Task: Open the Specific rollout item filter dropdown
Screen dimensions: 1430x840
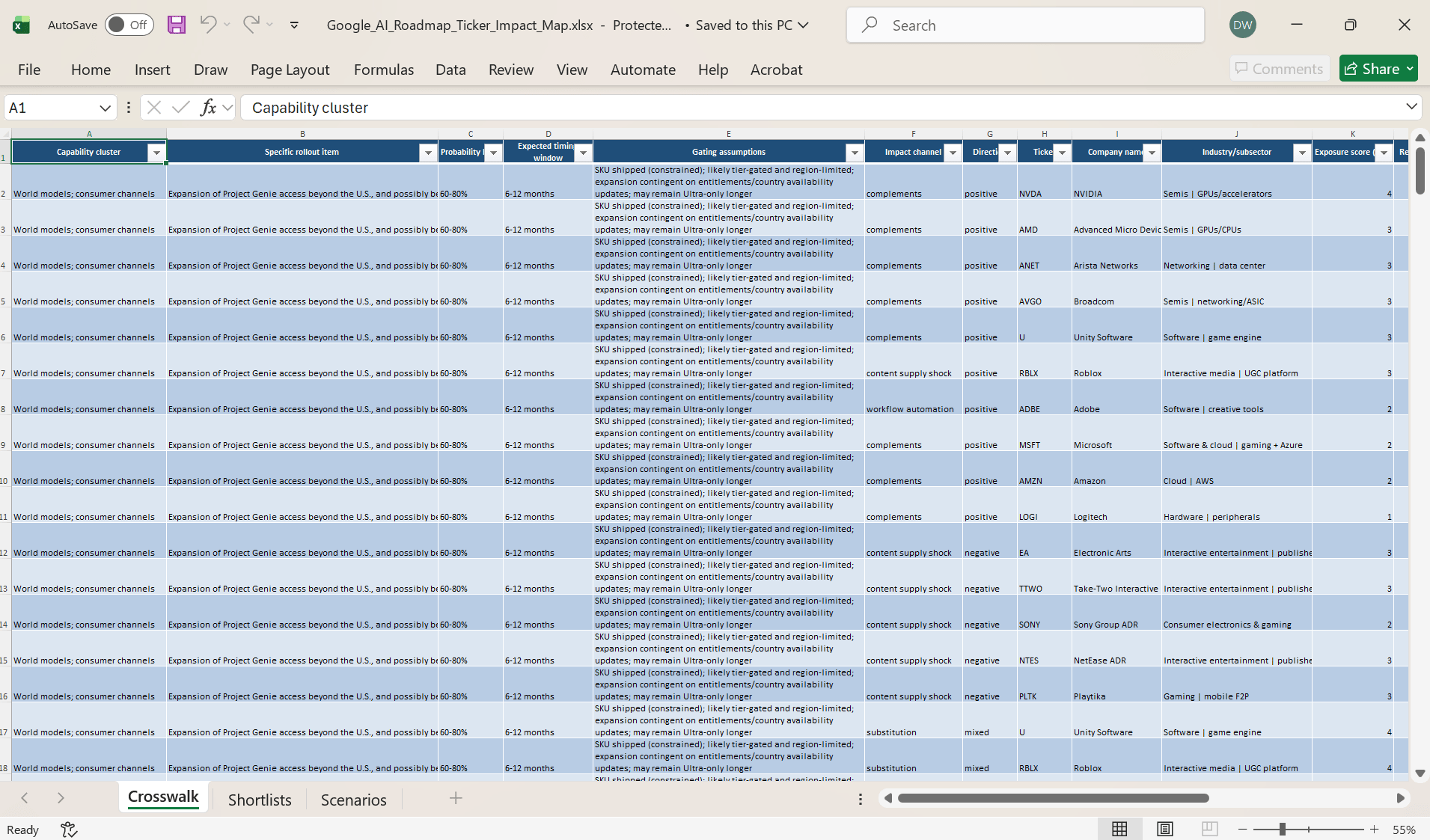Action: pos(428,152)
